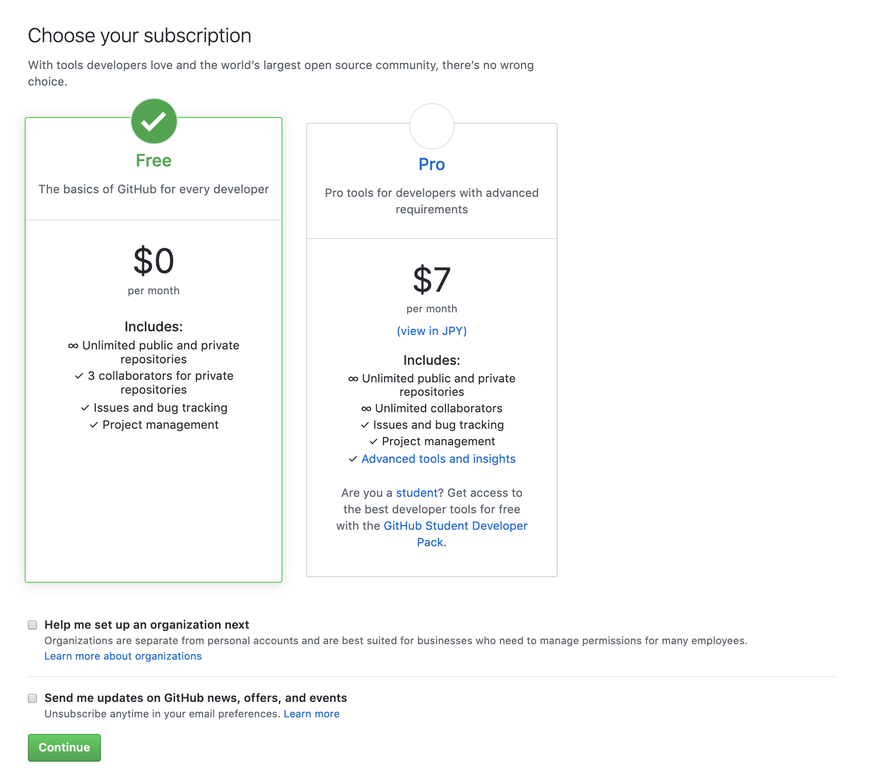Image resolution: width=870 pixels, height=772 pixels.
Task: Click the Free plan heading
Action: pyautogui.click(x=154, y=160)
